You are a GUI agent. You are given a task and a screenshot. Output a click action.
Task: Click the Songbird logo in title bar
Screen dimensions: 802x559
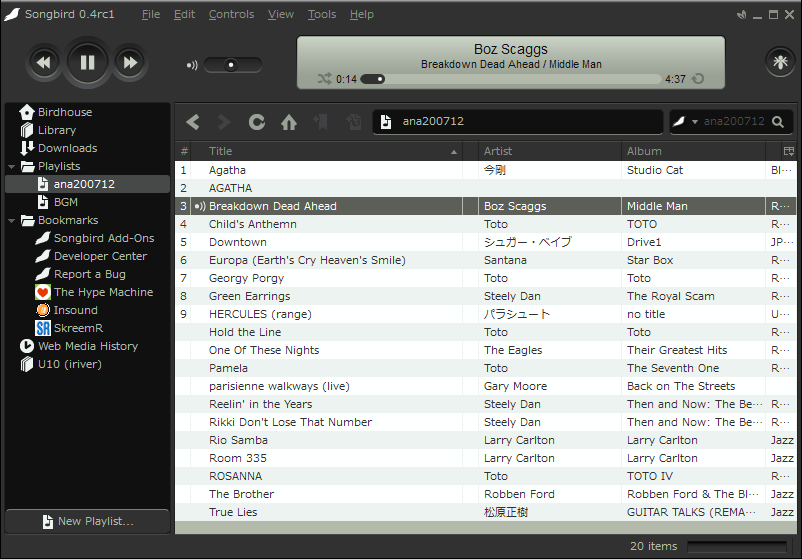tap(12, 14)
